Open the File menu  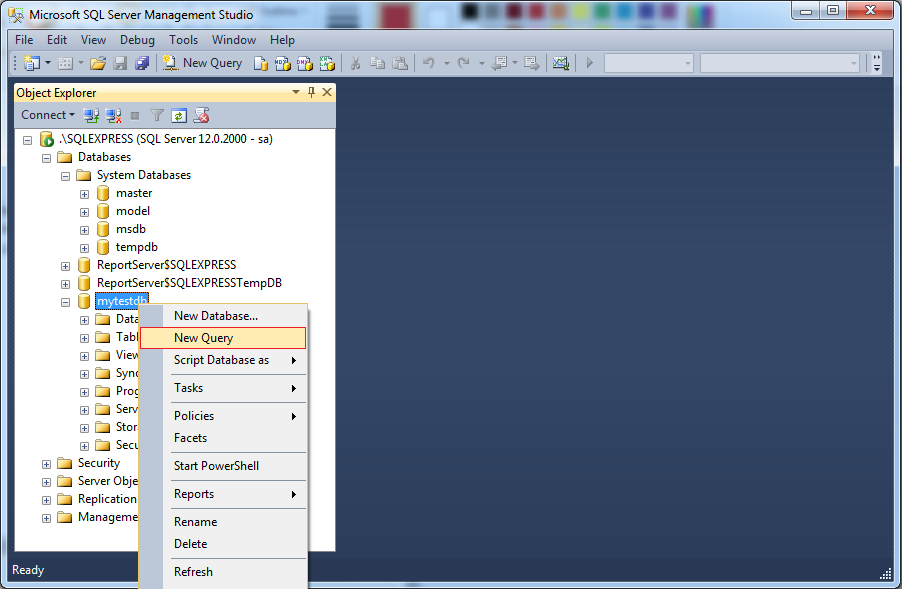24,40
